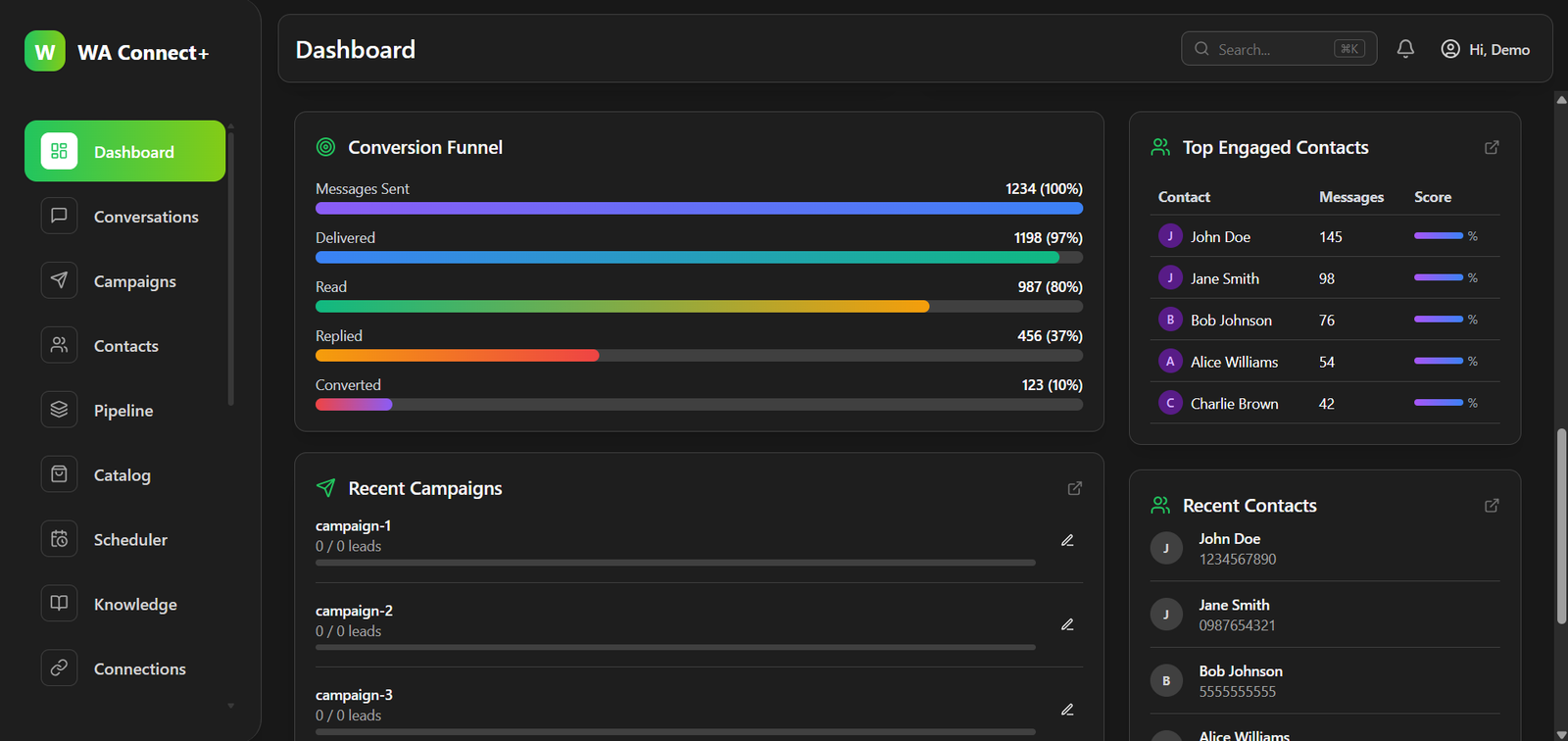Click the Messages Sent progress bar
The width and height of the screenshot is (1568, 741).
point(699,208)
